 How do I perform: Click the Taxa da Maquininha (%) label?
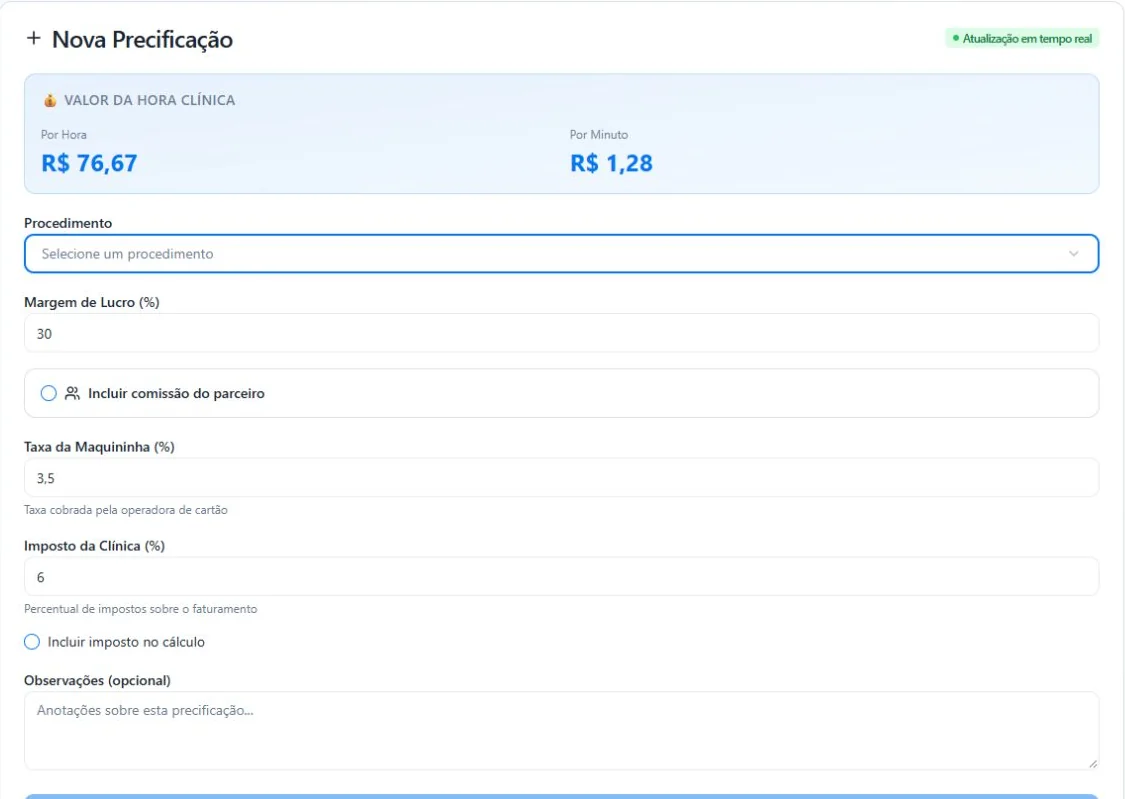99,447
